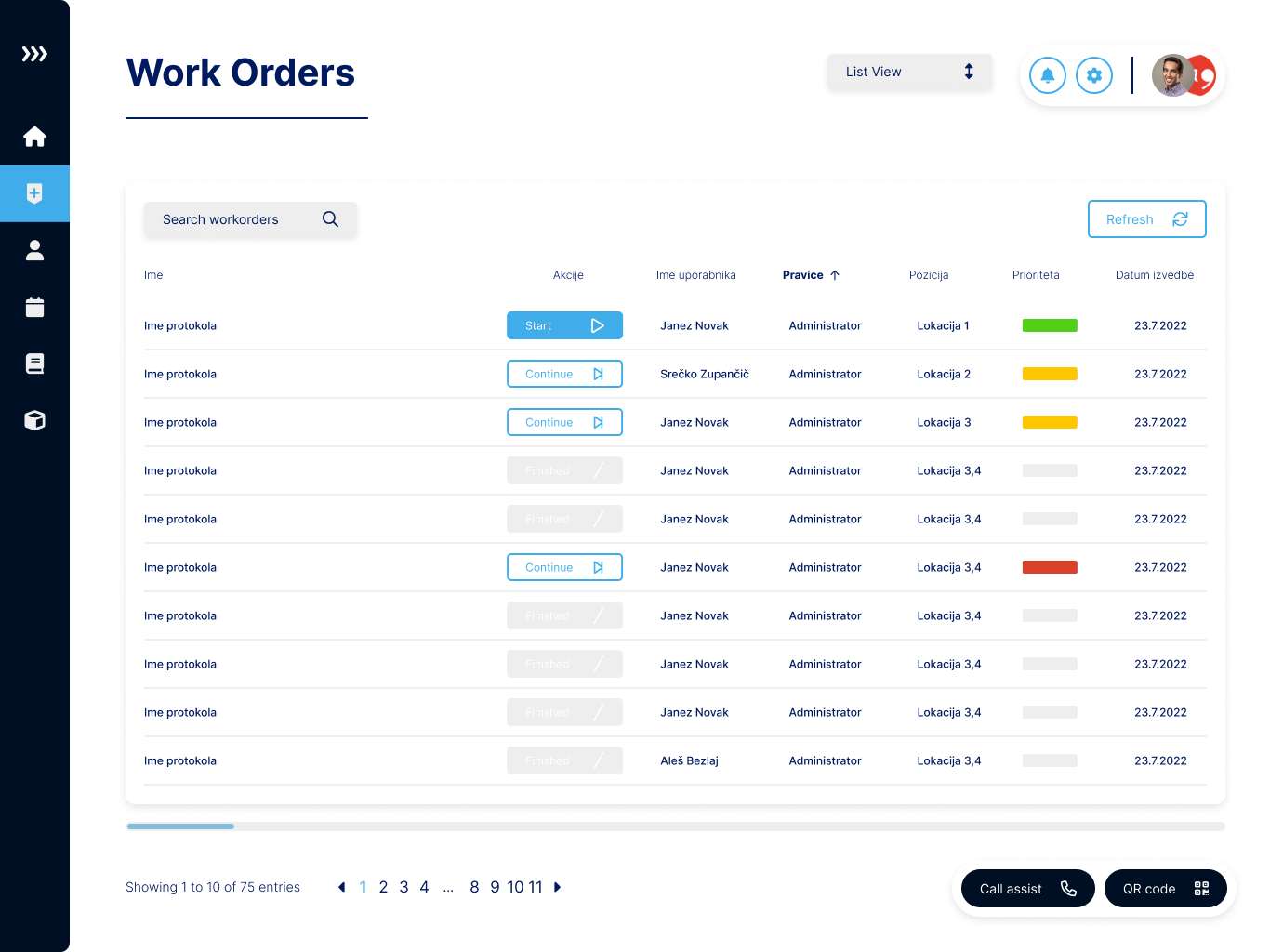The height and width of the screenshot is (952, 1270).
Task: Open the QR code button
Action: coord(1165,889)
